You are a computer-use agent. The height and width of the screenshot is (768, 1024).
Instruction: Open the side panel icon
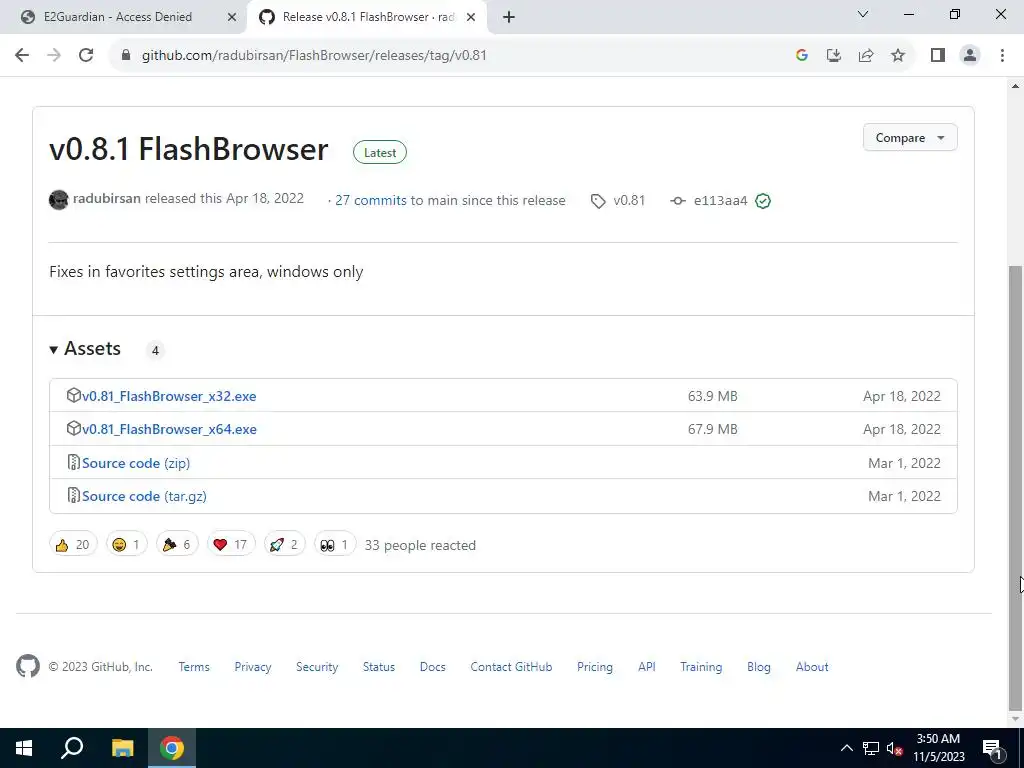pos(938,56)
